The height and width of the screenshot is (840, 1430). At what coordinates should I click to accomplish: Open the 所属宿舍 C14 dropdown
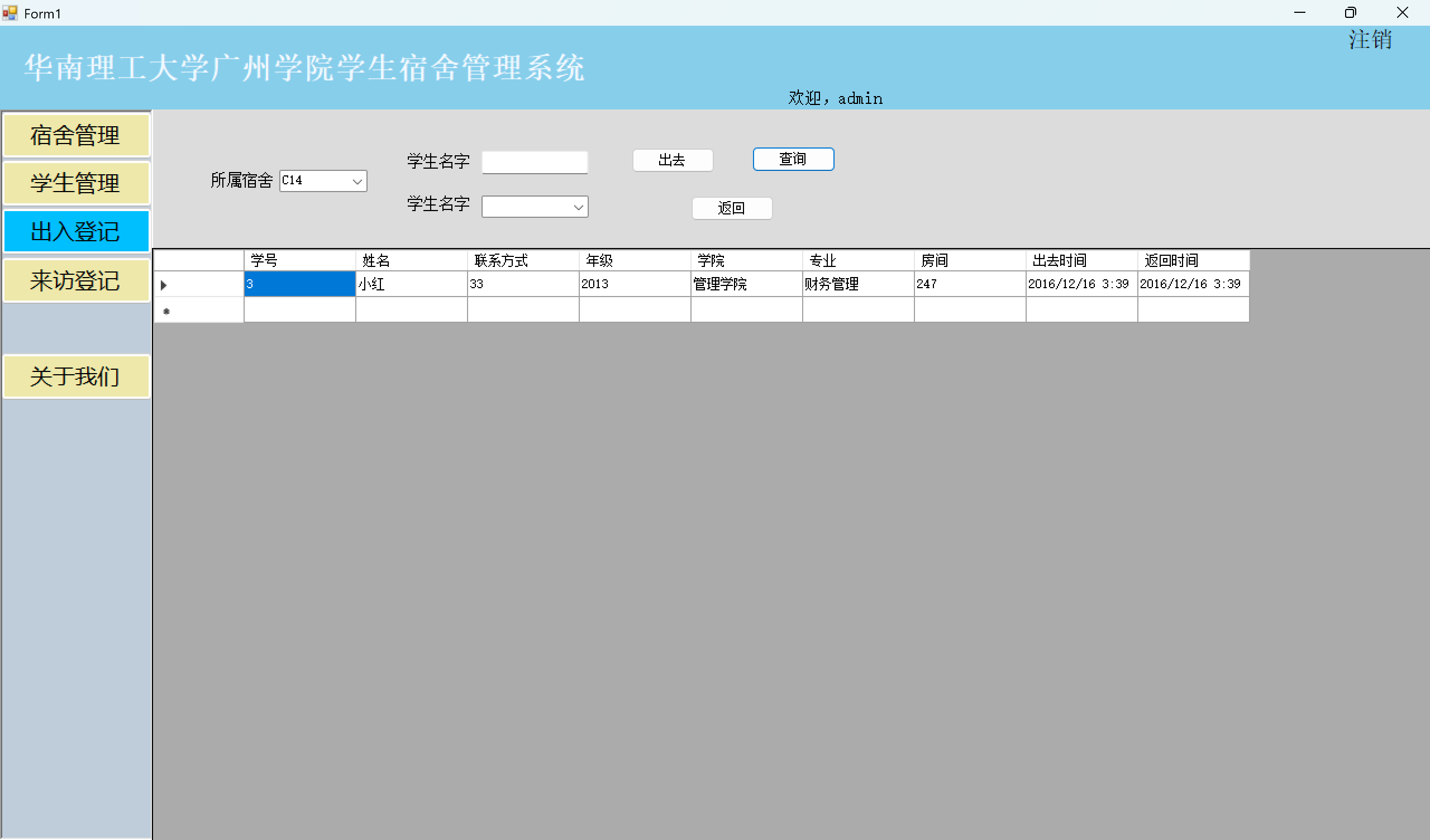pos(357,182)
